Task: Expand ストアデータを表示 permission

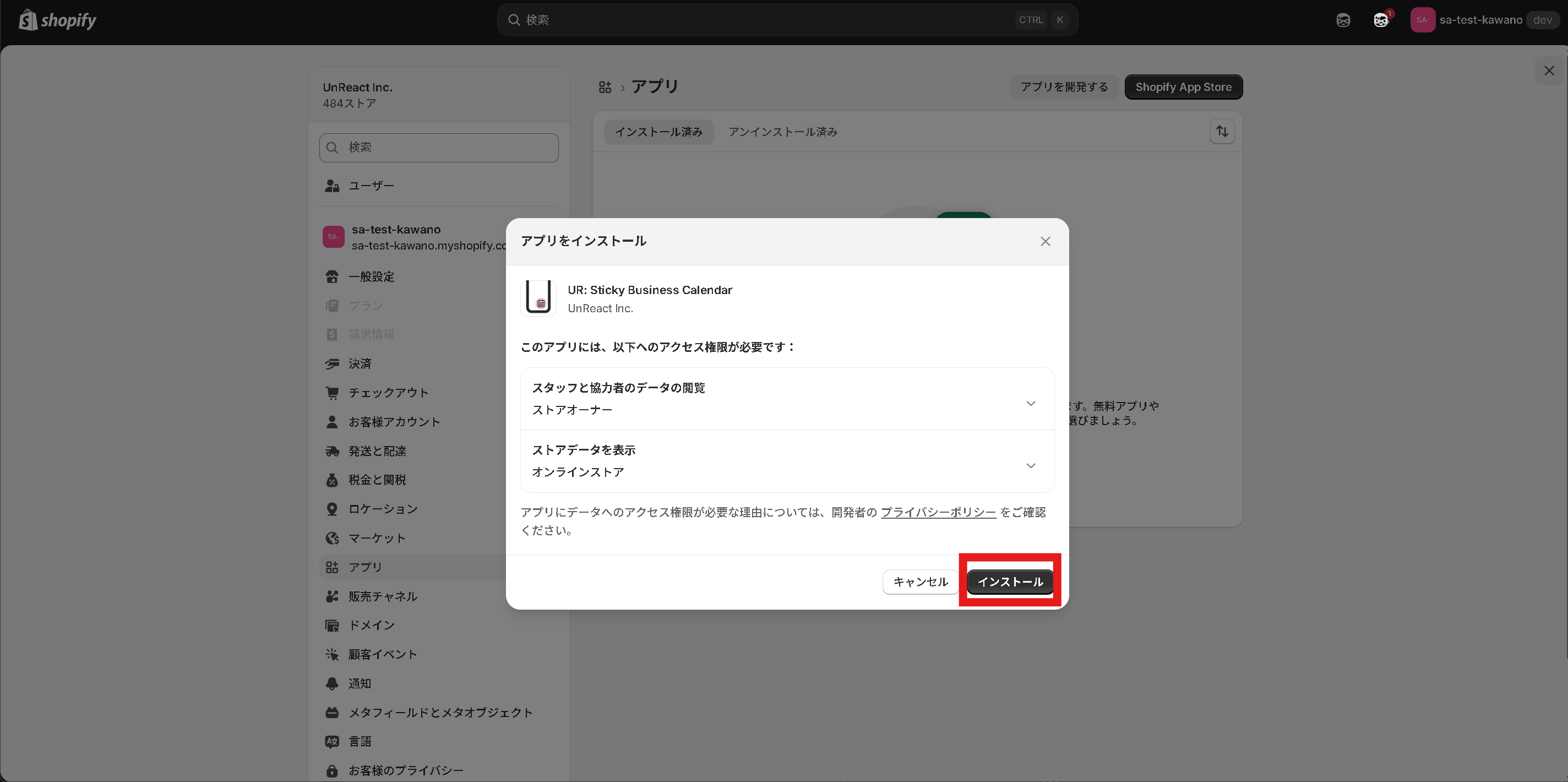Action: coord(787,461)
